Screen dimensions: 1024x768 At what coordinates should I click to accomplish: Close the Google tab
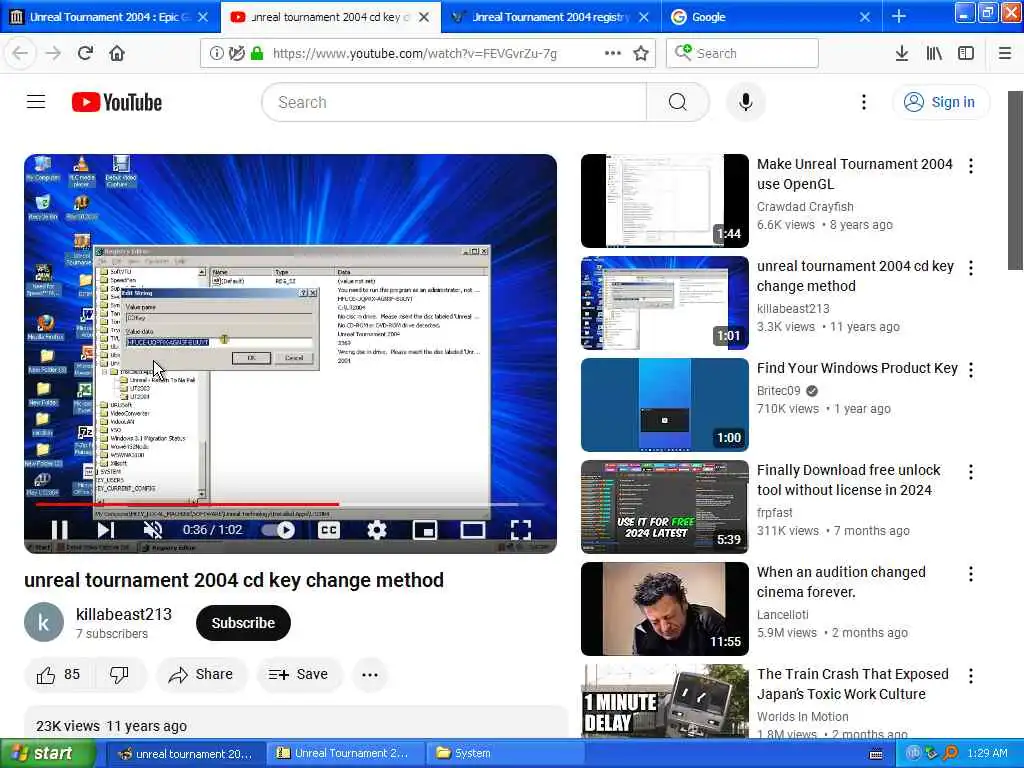click(x=865, y=17)
